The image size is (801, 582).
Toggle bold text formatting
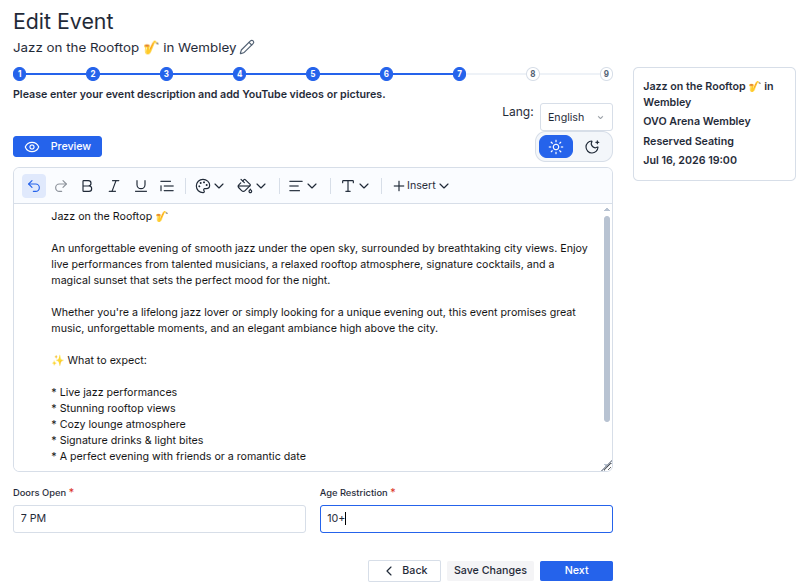coord(87,186)
